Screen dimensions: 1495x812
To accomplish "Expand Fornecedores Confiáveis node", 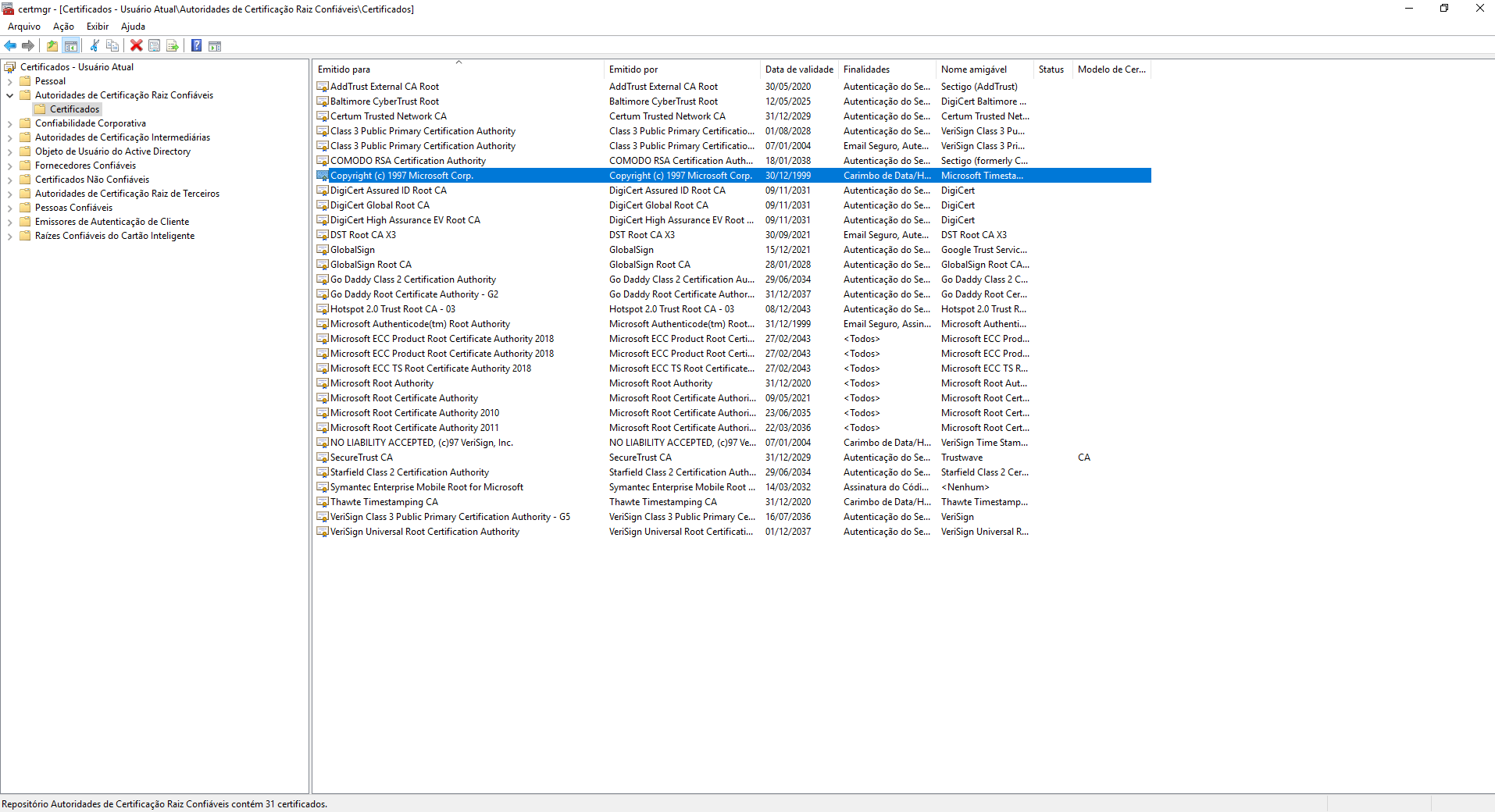I will point(9,166).
